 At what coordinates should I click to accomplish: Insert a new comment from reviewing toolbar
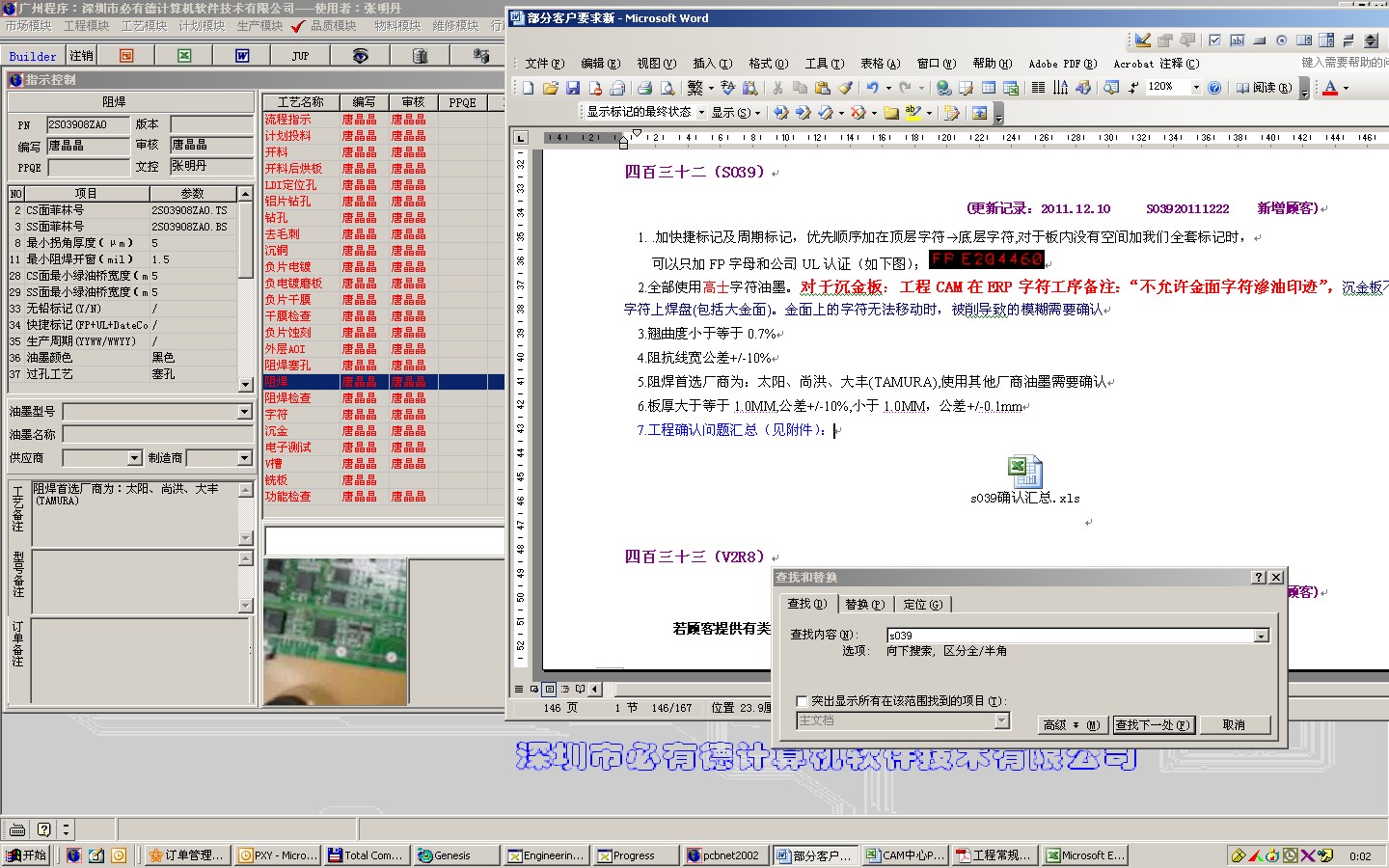(x=891, y=113)
